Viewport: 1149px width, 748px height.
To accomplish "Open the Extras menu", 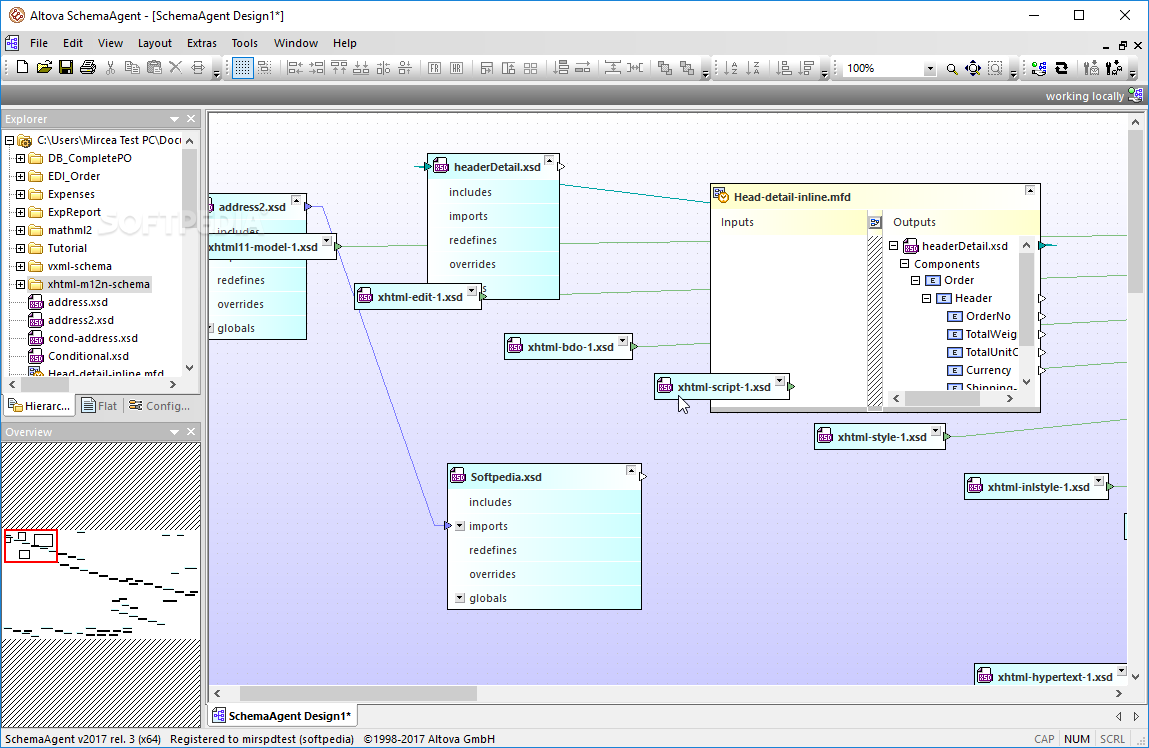I will click(202, 43).
